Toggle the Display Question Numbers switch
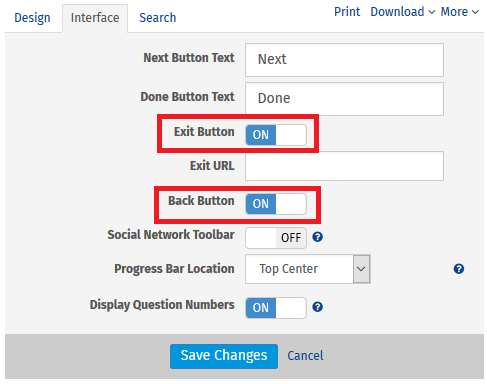Image resolution: width=487 pixels, height=384 pixels. pos(276,308)
